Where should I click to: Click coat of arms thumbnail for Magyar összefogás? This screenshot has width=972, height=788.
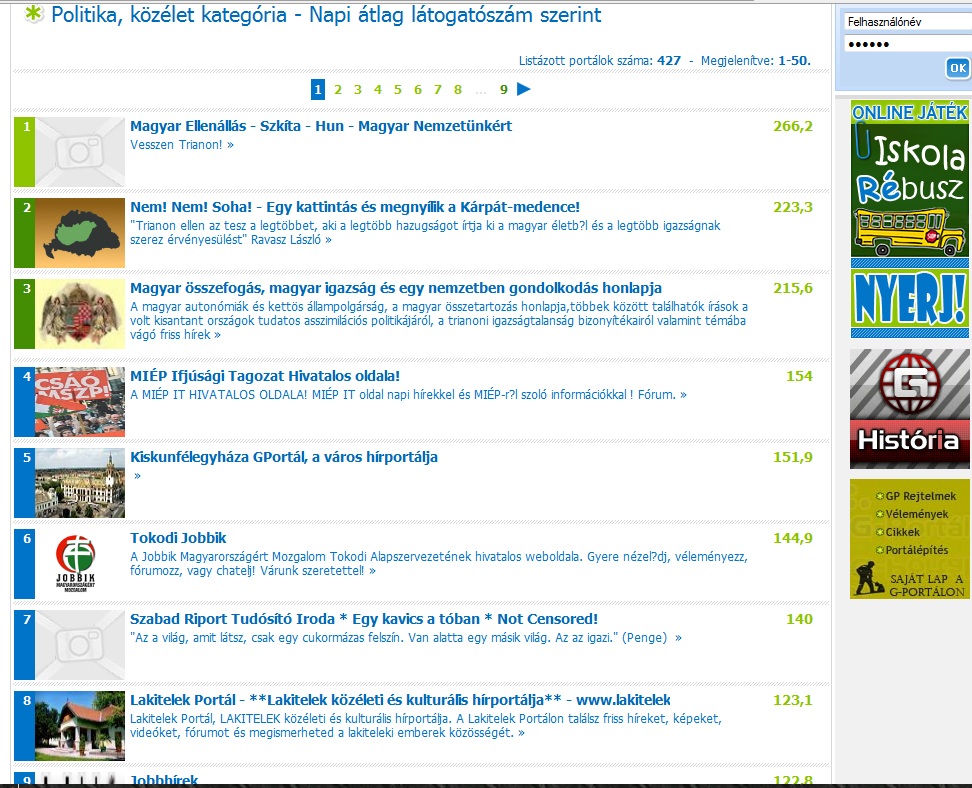[x=80, y=314]
